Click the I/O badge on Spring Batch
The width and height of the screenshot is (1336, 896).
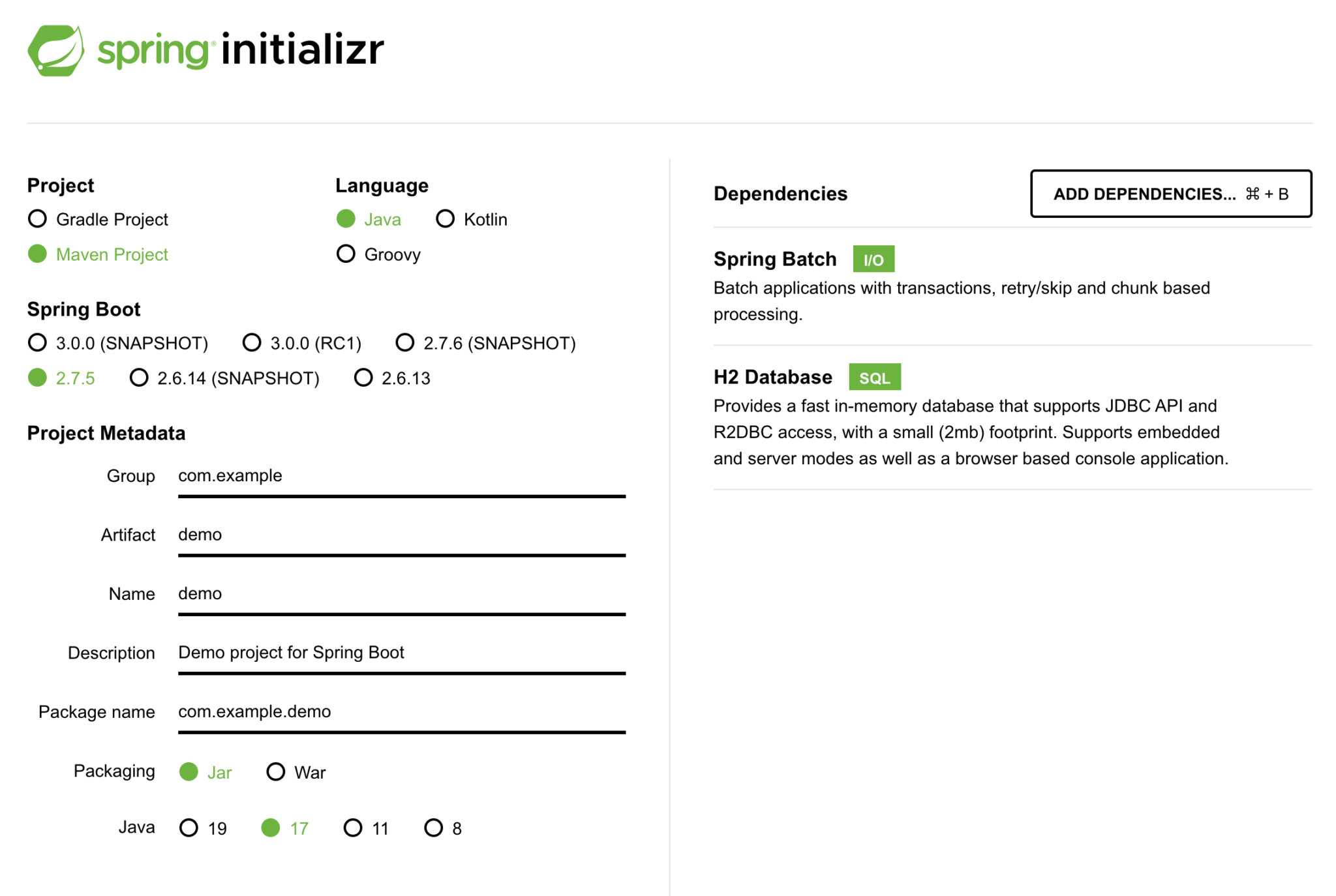[x=873, y=259]
